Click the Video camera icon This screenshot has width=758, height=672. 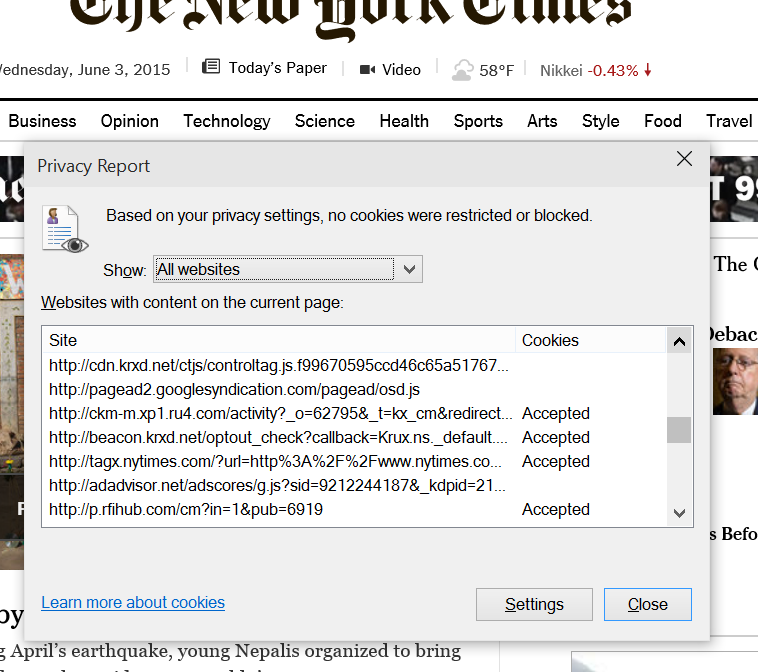[367, 70]
